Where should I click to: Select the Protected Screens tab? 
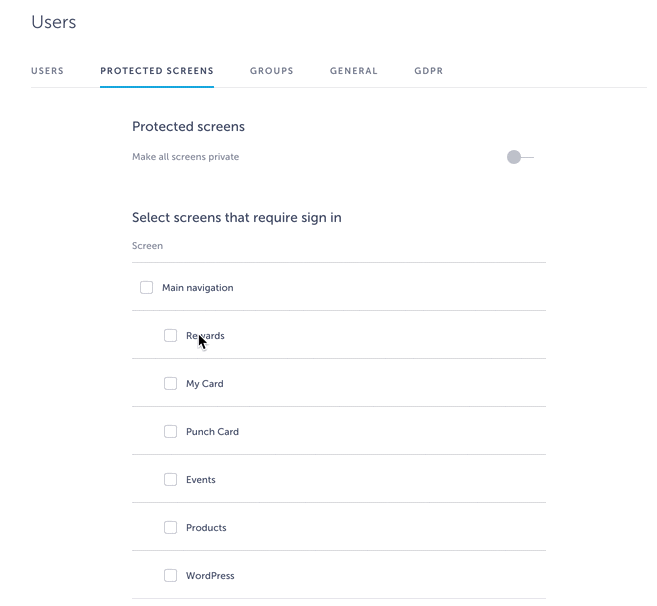point(157,71)
